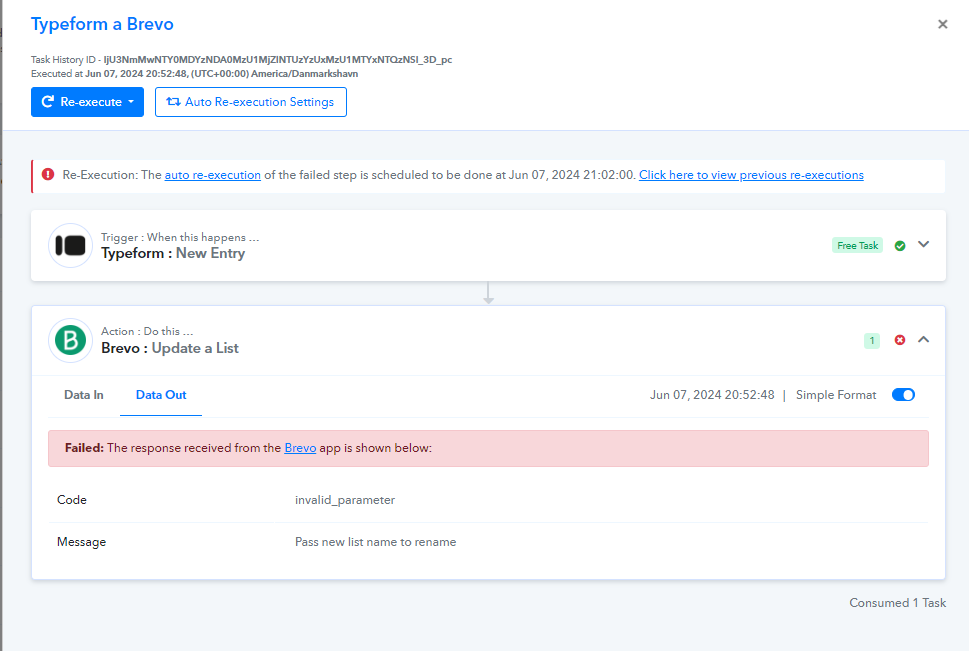Click the task count badge '1' on Brevo step

[x=871, y=341]
